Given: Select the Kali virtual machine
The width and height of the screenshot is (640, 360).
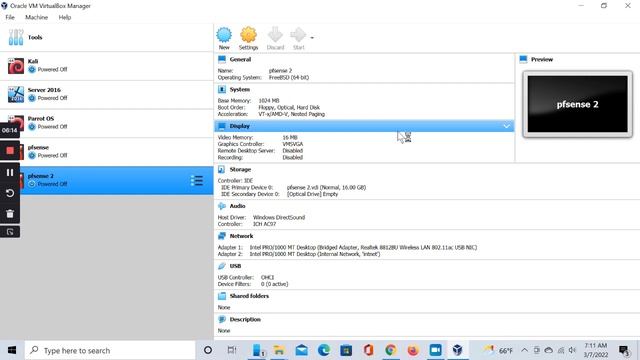Looking at the screenshot, I should 107,66.
